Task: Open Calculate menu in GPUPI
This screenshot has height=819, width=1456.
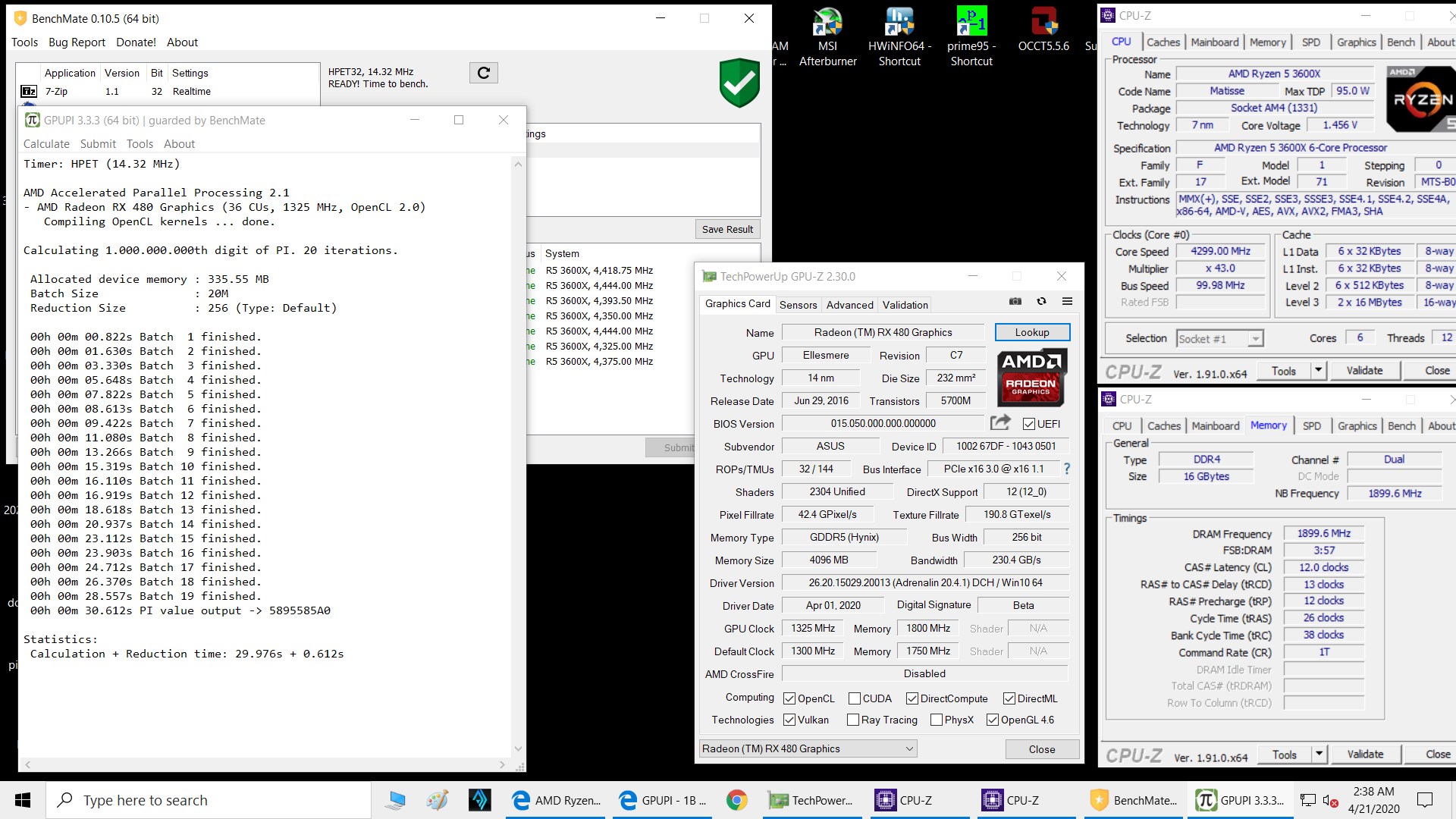Action: [x=46, y=143]
